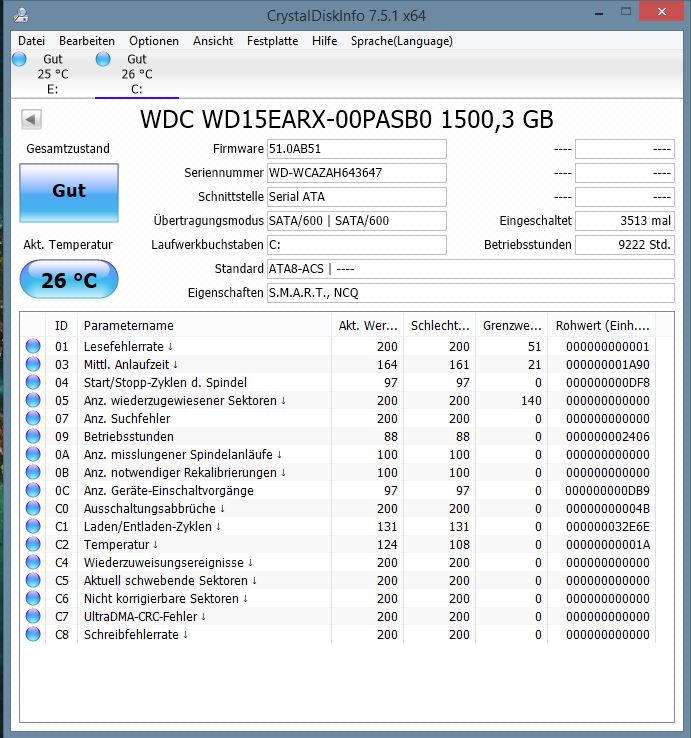Click status icon of row ID 09

click(33, 436)
